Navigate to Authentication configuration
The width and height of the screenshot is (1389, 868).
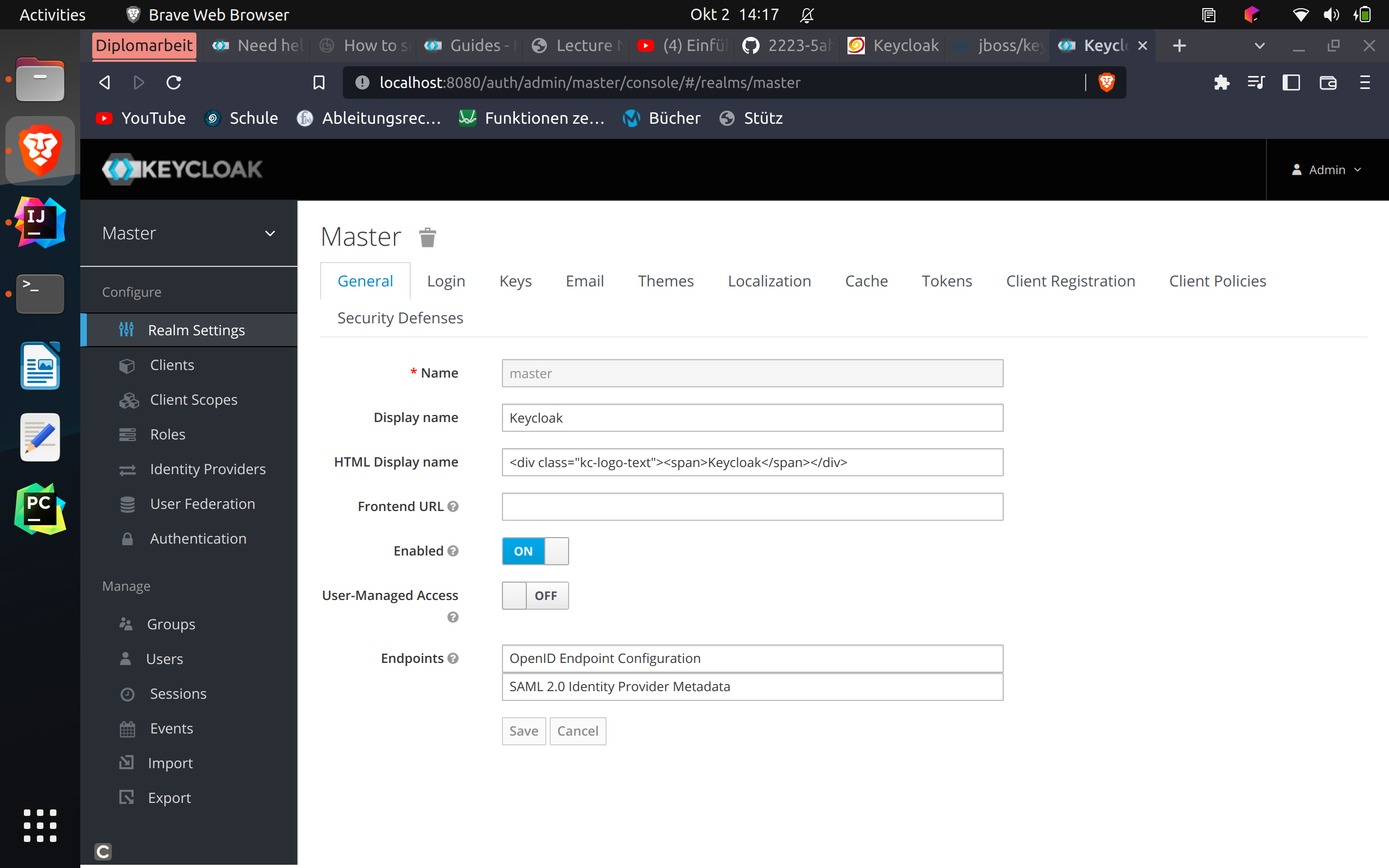[198, 538]
